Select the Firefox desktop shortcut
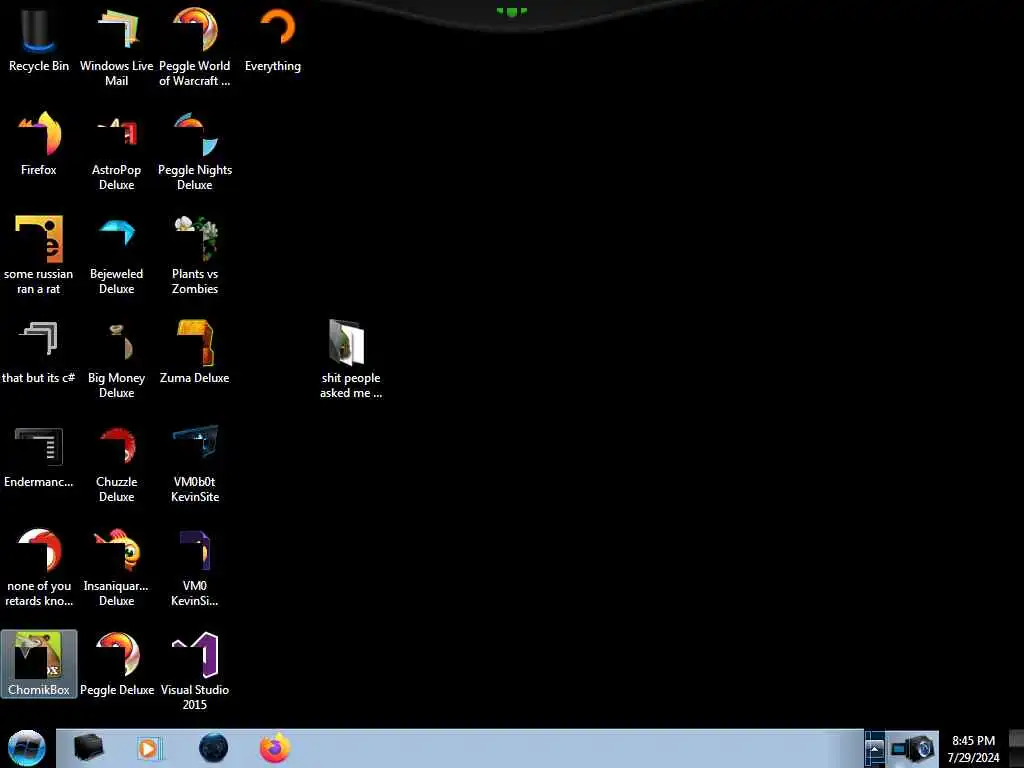The width and height of the screenshot is (1024, 768). click(x=39, y=144)
